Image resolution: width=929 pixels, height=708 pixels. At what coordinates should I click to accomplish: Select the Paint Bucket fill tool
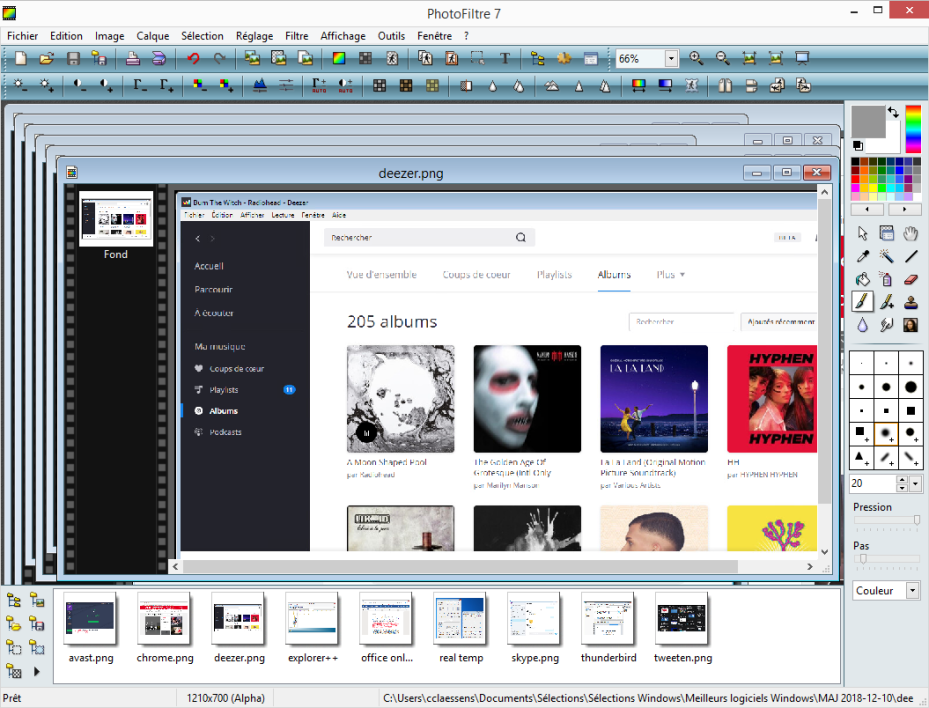coord(863,279)
